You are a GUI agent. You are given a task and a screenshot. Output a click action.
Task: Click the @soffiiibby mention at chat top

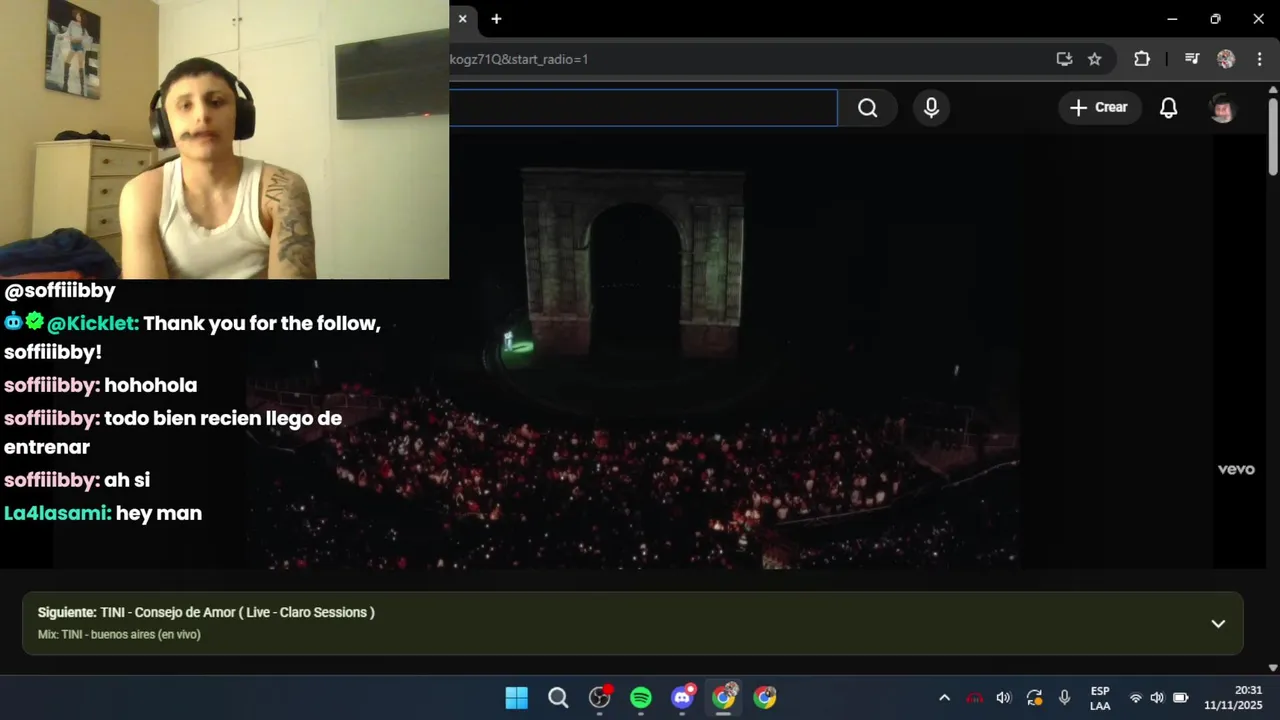click(60, 291)
